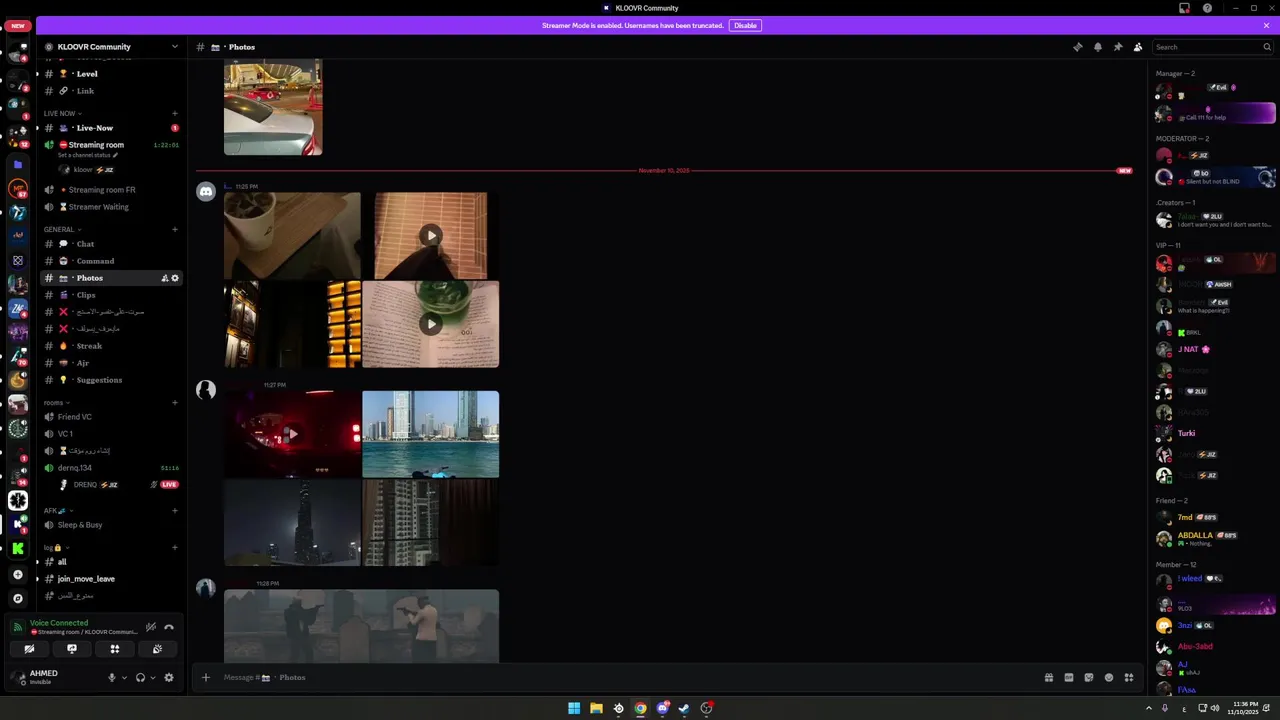The height and width of the screenshot is (720, 1280).
Task: Show hidden system tray icons
Action: click(x=1148, y=708)
